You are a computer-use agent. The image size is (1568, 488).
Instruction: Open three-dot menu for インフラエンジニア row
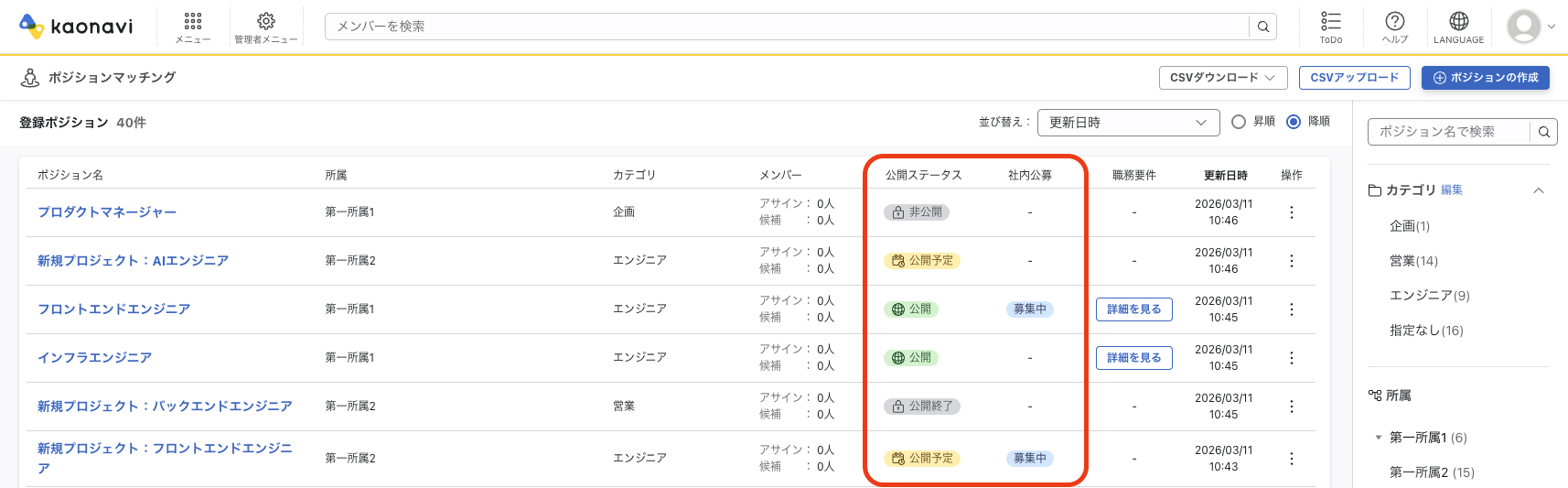click(x=1291, y=358)
